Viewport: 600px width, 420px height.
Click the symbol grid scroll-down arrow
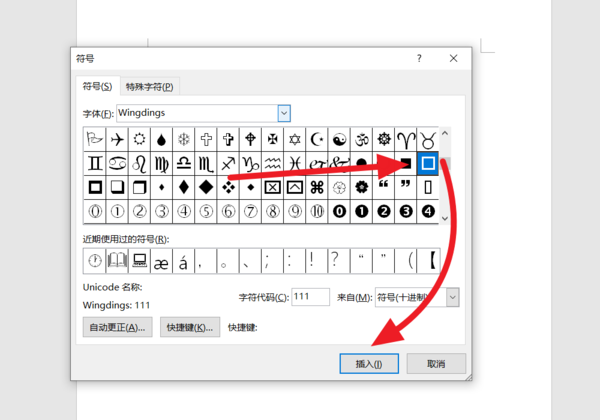pos(445,218)
